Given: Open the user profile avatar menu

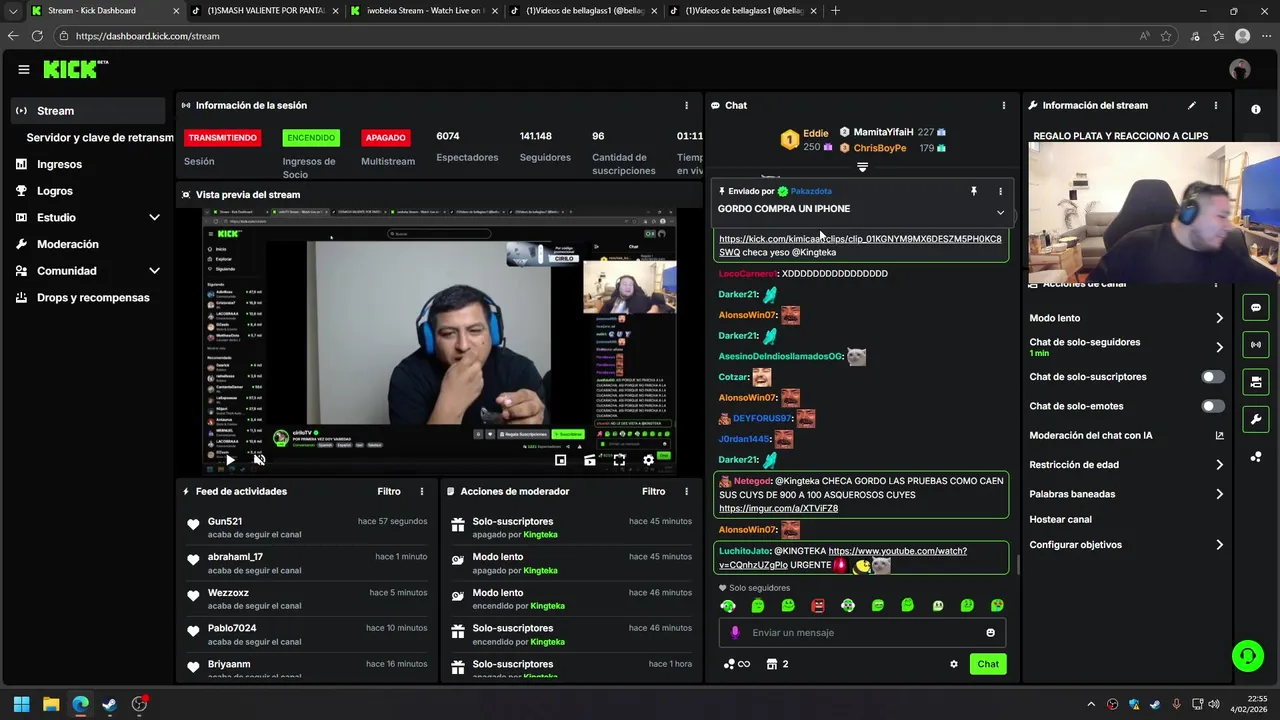Looking at the screenshot, I should [x=1240, y=69].
